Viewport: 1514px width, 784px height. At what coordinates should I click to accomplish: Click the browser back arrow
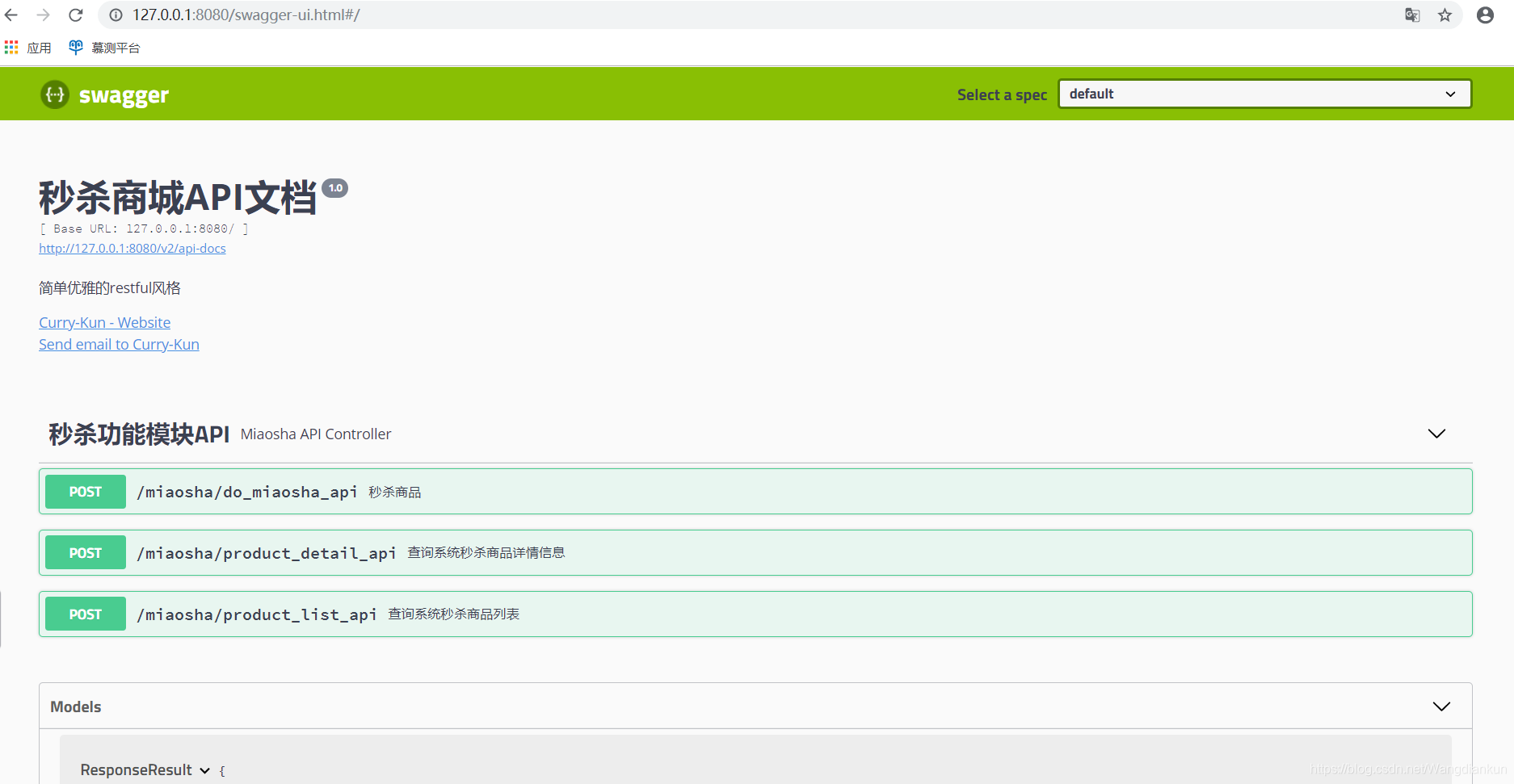click(11, 15)
